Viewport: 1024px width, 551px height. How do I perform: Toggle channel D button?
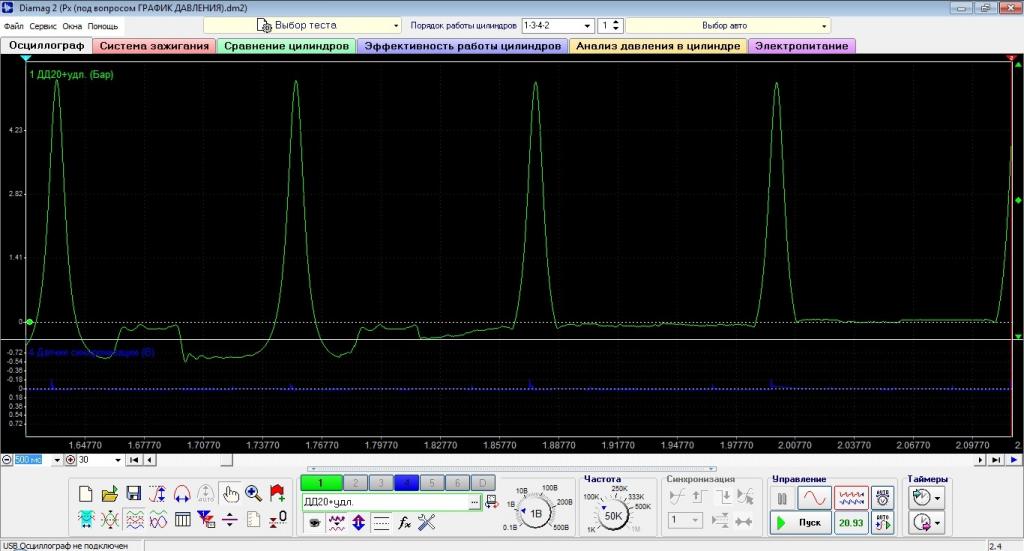483,483
